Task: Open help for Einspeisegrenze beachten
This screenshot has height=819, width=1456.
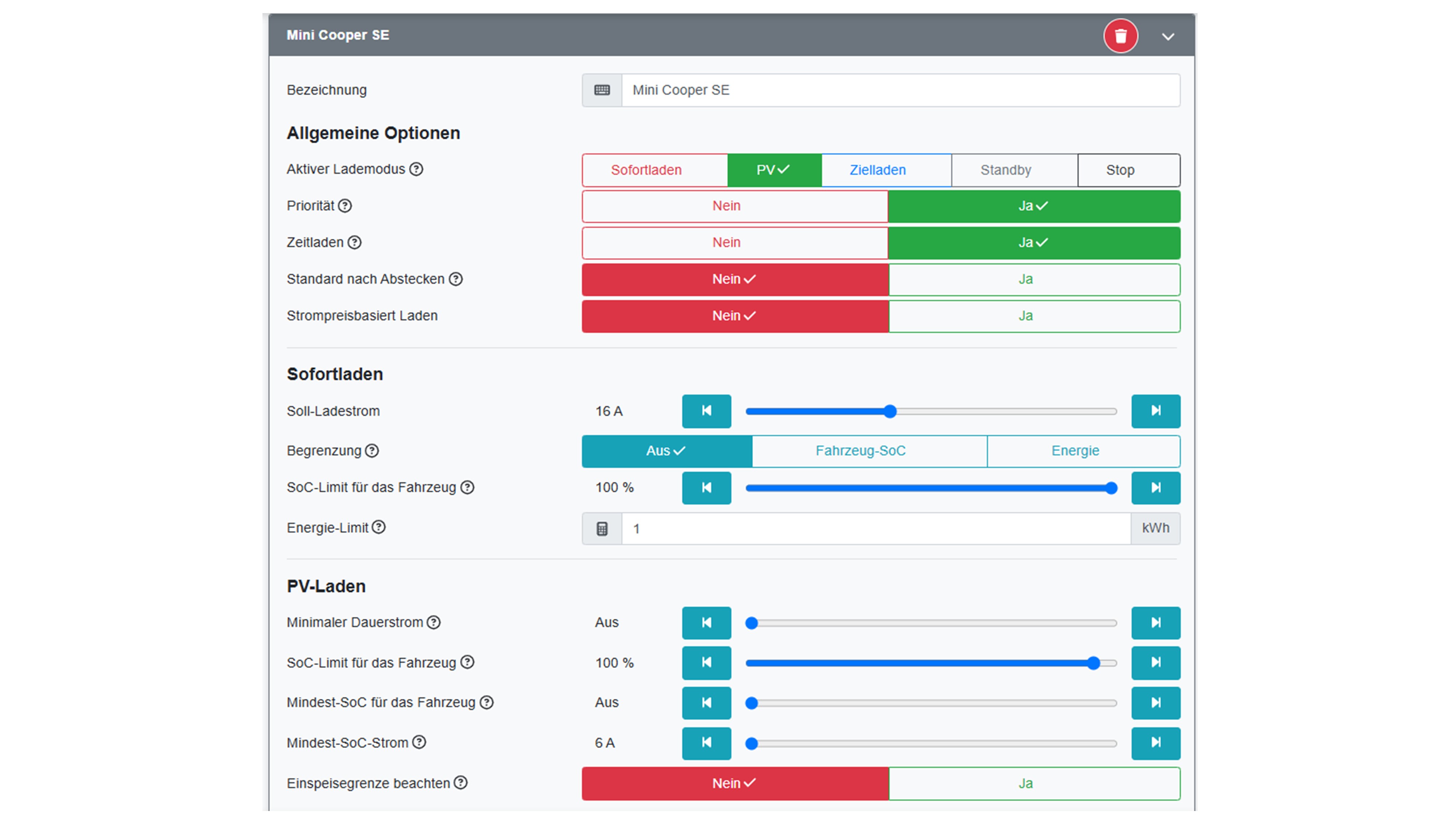Action: [461, 783]
